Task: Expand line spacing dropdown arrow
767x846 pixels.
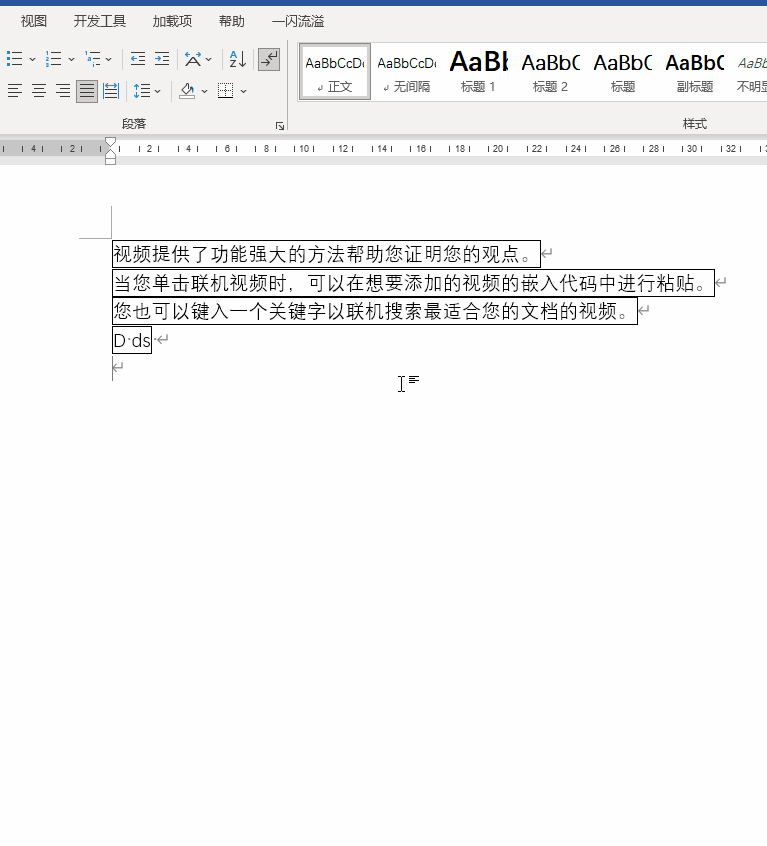Action: (157, 91)
